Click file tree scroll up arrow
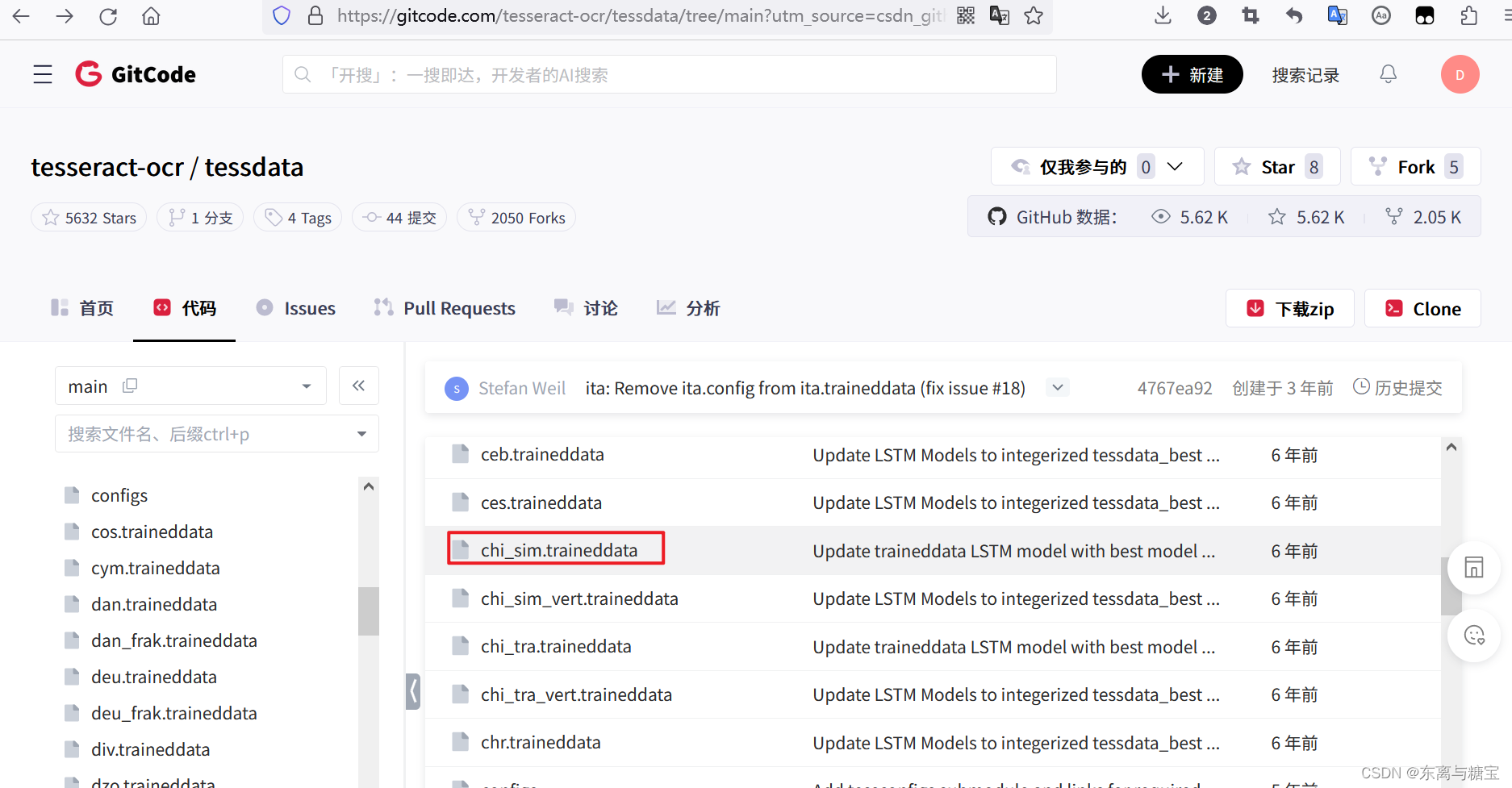The height and width of the screenshot is (788, 1512). point(369,486)
